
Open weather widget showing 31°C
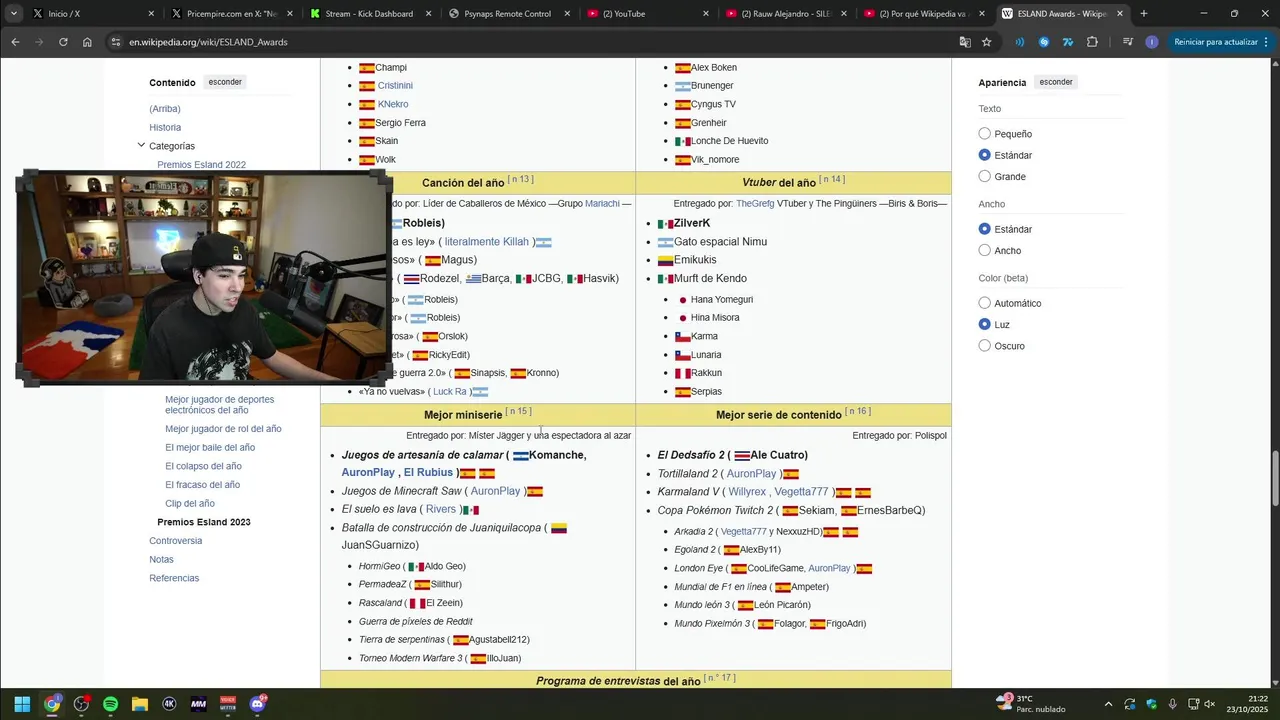(1030, 704)
